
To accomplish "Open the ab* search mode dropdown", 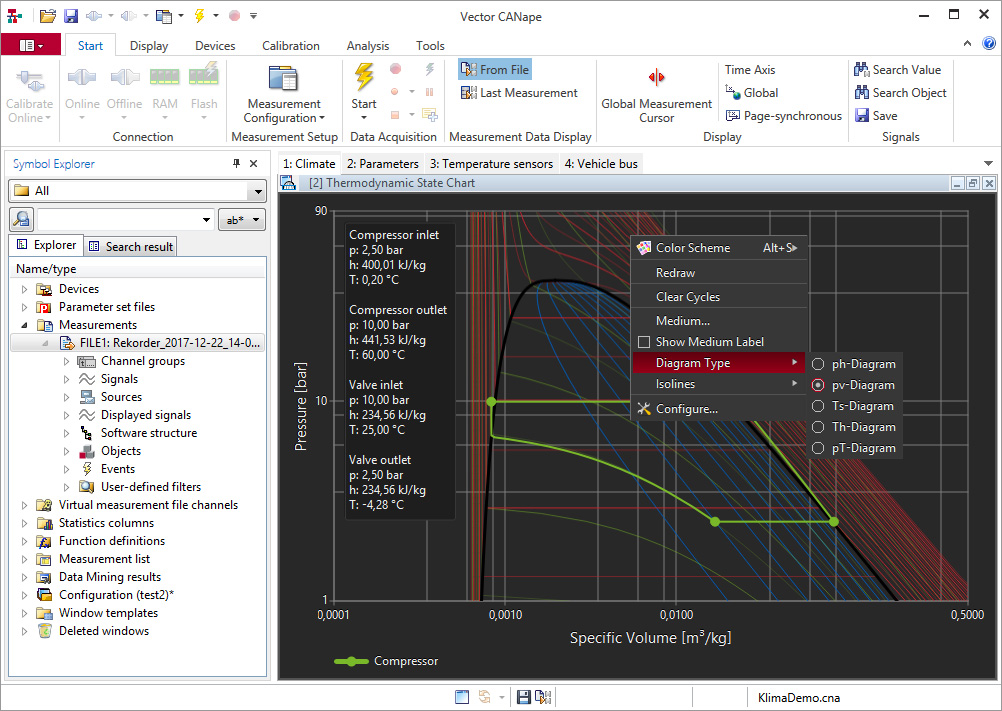I will pos(242,220).
